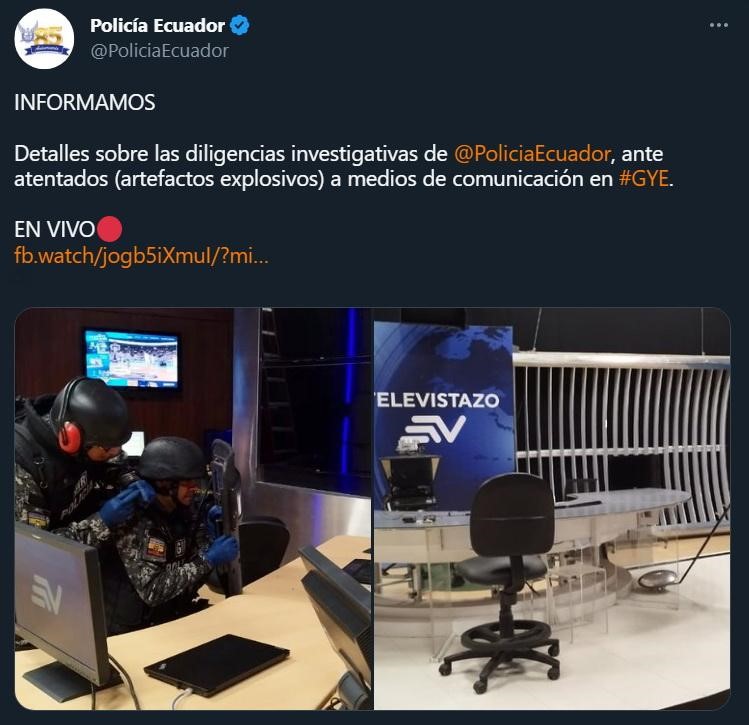749x725 pixels.
Task: Follow the @PoliciaEcuador mention in tweet text
Action: (532, 154)
